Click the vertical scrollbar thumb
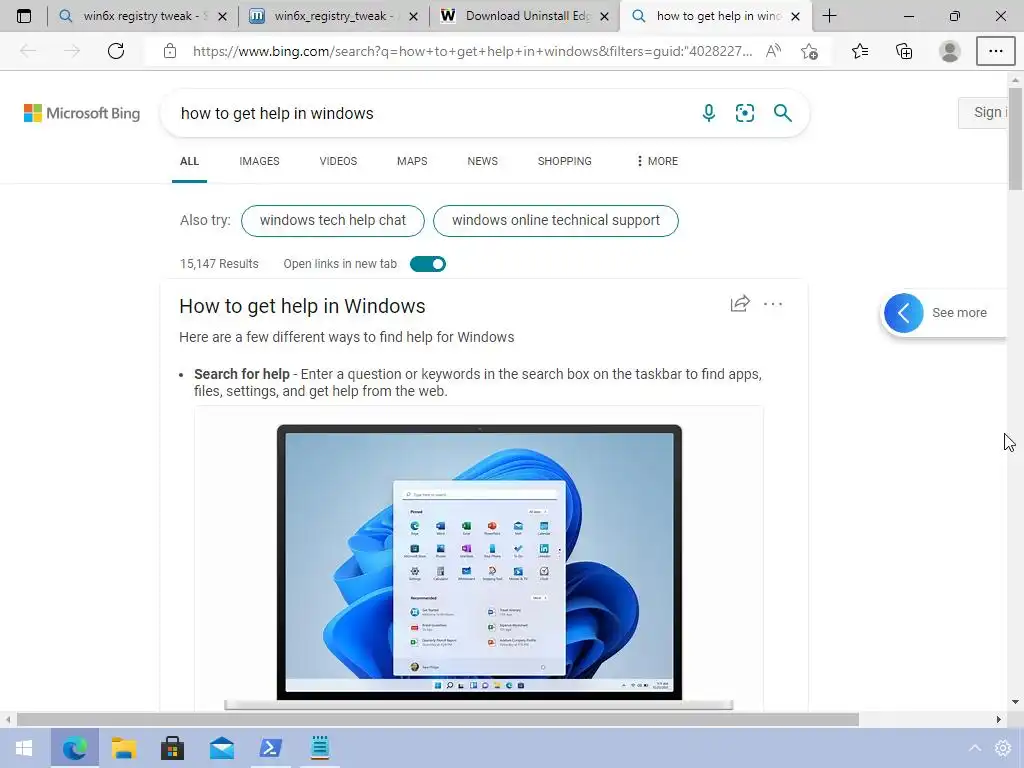Screen dimensions: 1024x768 tap(1016, 137)
